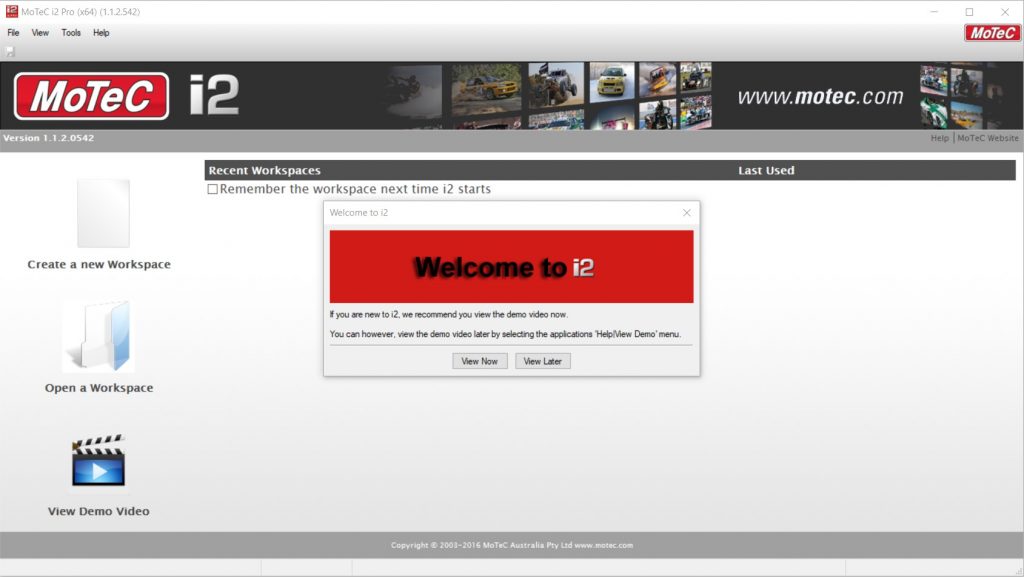1024x577 pixels.
Task: Click the rally car thumbnail in the banner
Action: (487, 89)
